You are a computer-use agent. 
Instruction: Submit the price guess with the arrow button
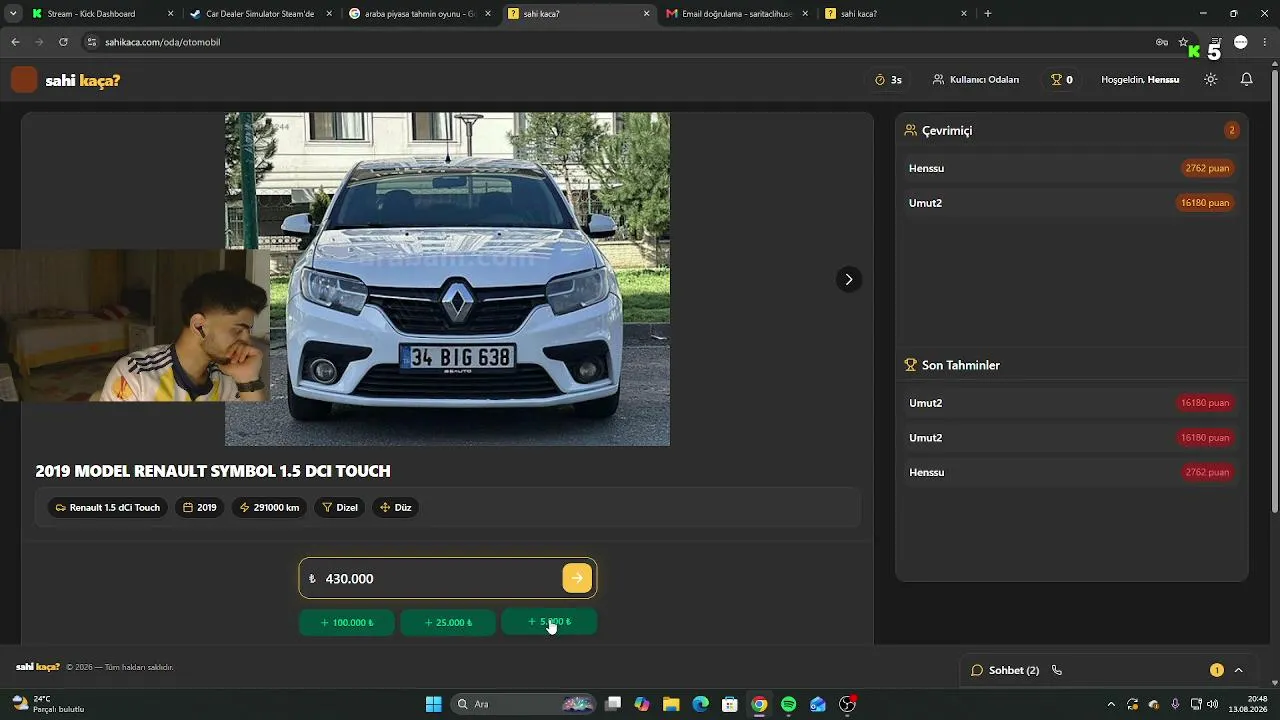coord(577,578)
